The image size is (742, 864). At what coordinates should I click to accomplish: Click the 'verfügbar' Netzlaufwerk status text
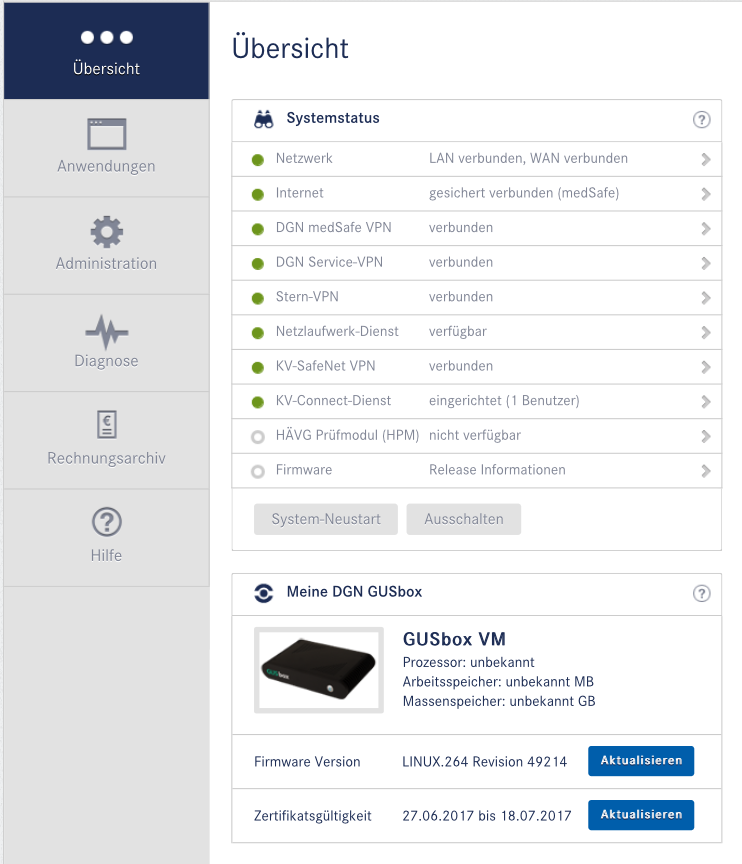[458, 332]
